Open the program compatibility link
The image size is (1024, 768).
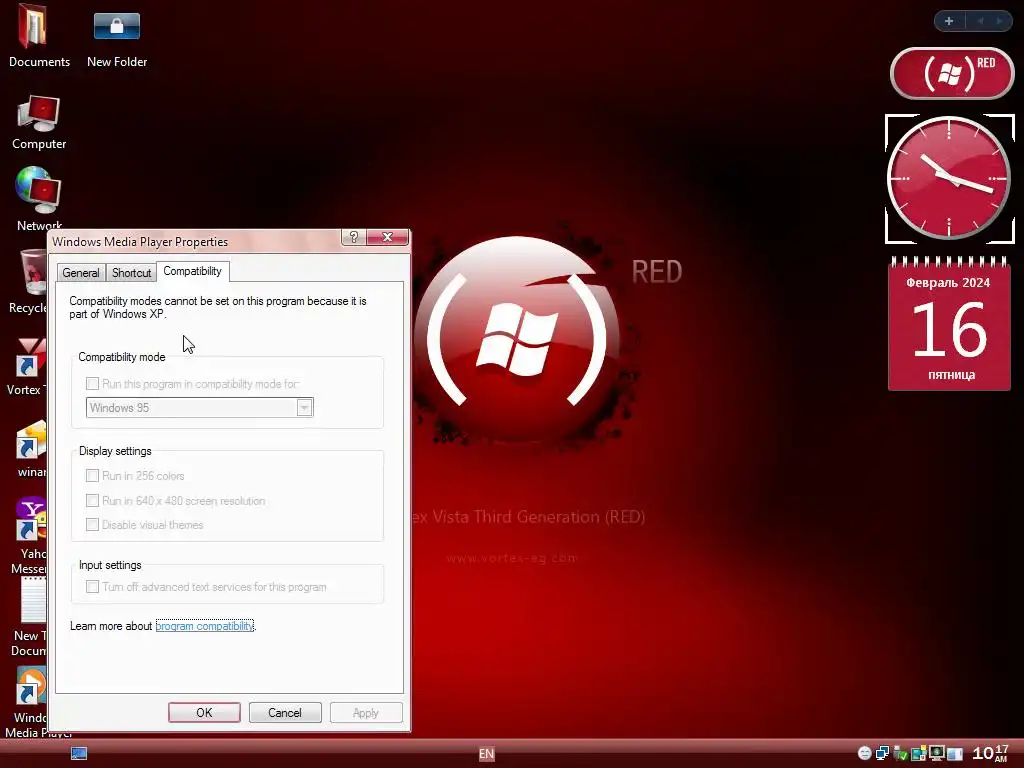click(204, 626)
